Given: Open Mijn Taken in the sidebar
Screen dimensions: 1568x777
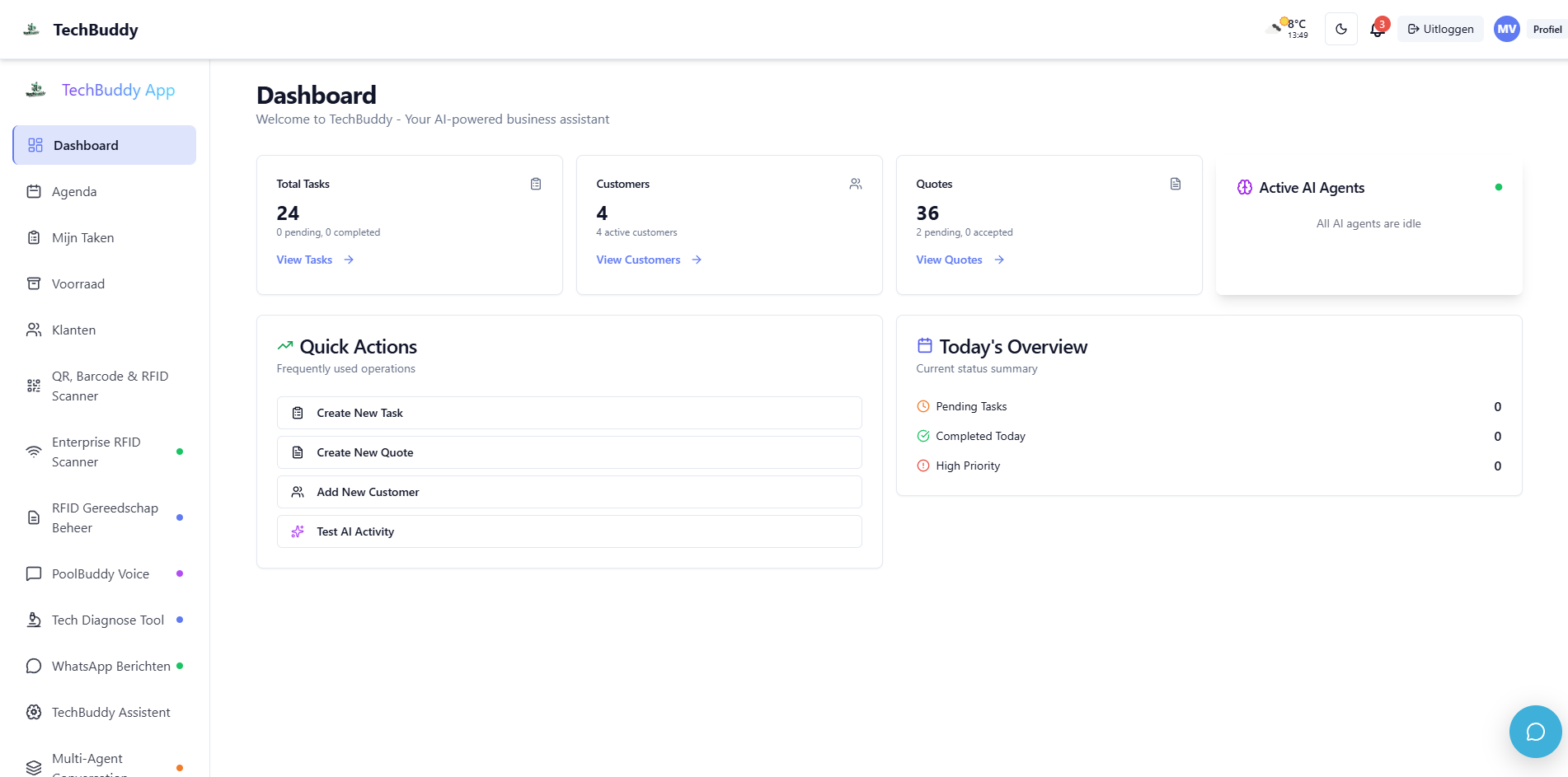Looking at the screenshot, I should click(105, 237).
